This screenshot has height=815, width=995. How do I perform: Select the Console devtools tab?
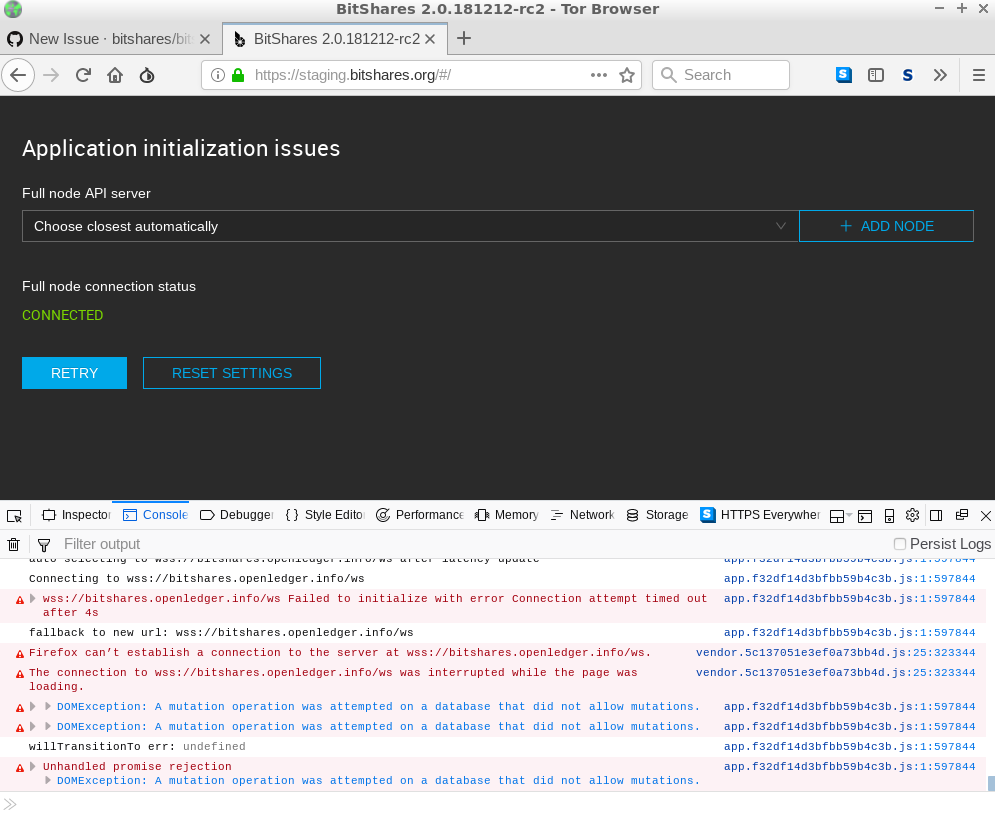pos(155,515)
